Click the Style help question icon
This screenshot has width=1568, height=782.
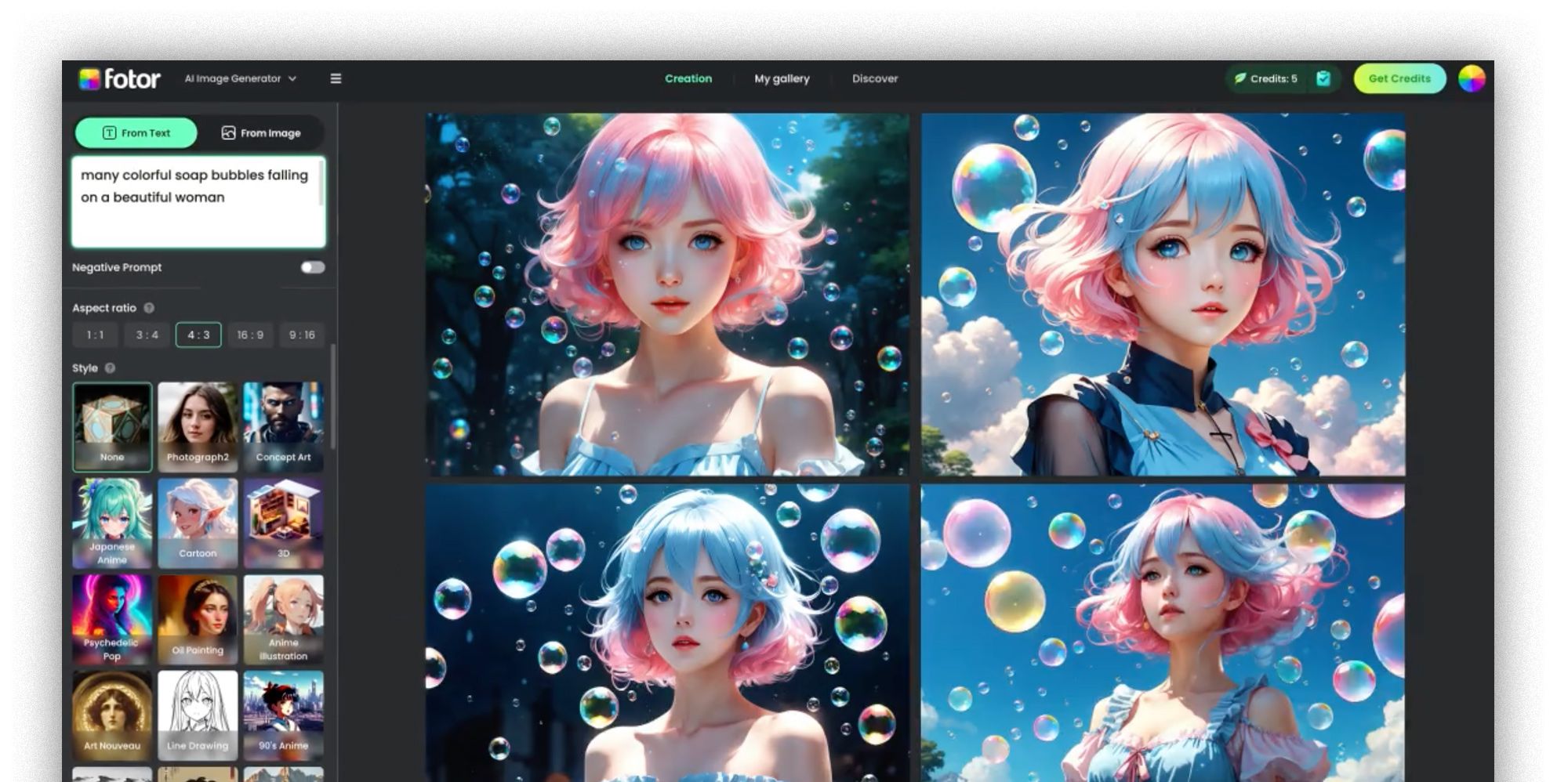(110, 368)
